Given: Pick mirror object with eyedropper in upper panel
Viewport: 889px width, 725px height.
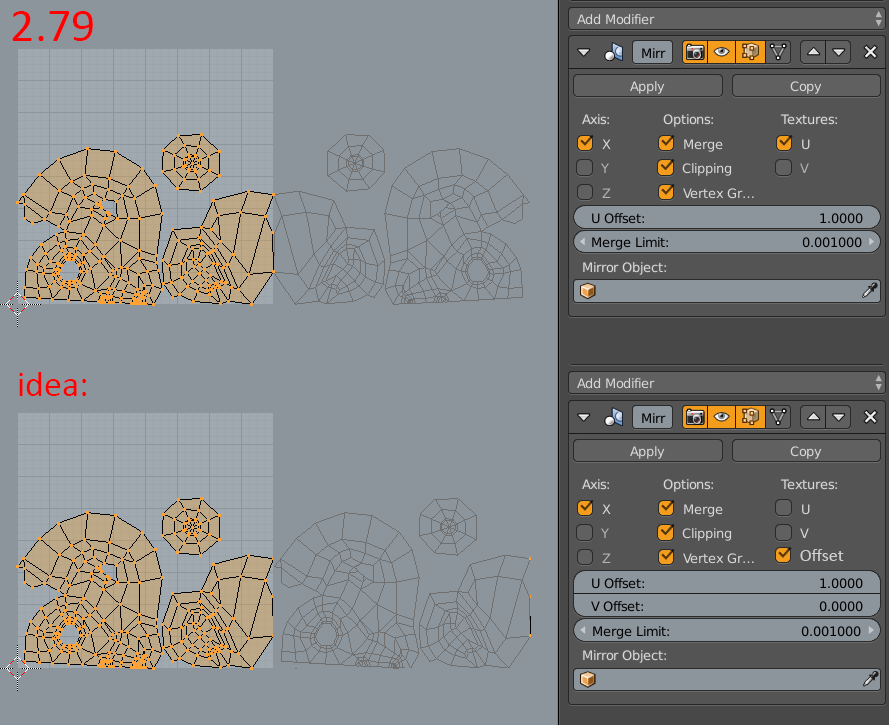Looking at the screenshot, I should [869, 291].
